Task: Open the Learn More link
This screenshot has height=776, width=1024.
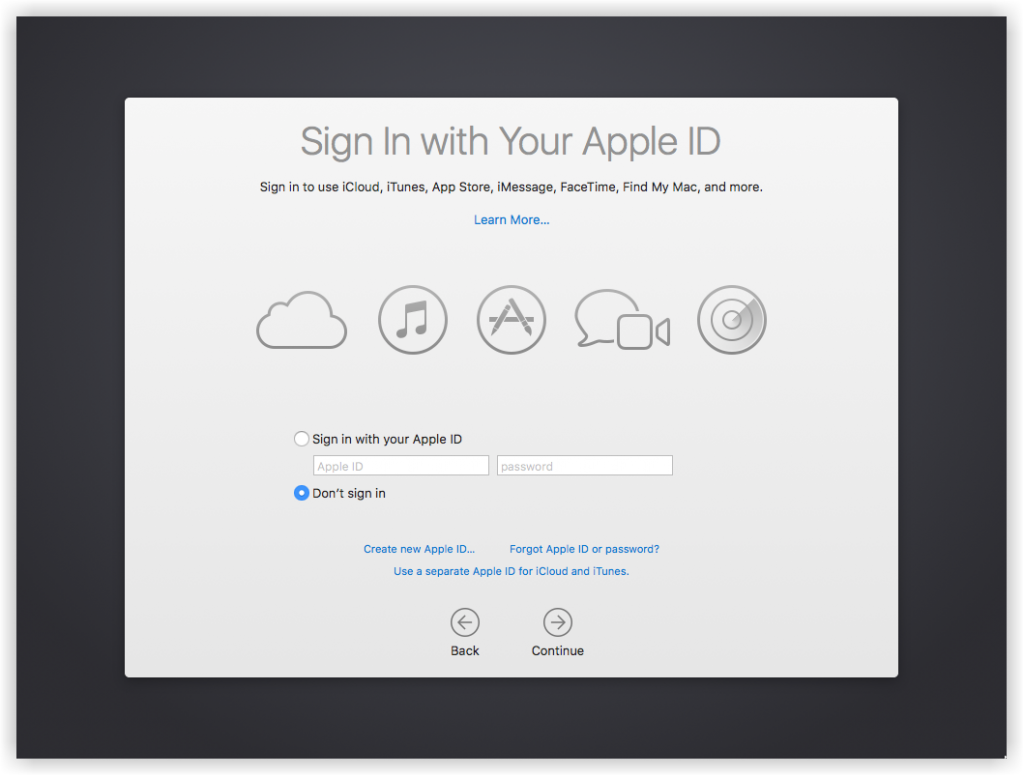Action: [511, 219]
